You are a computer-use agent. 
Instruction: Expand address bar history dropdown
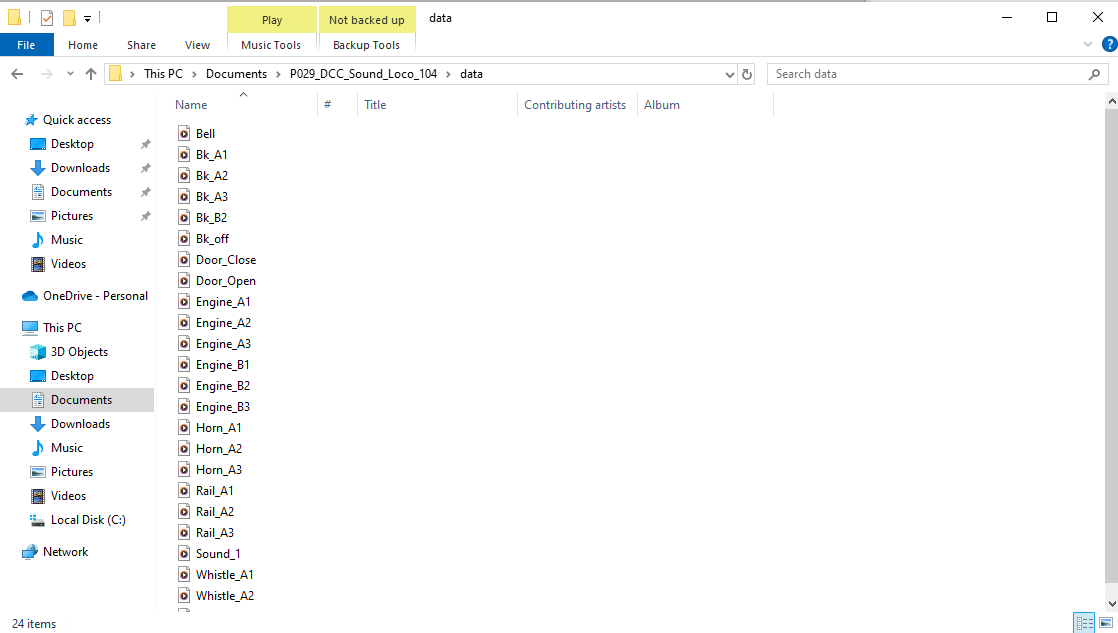[729, 74]
